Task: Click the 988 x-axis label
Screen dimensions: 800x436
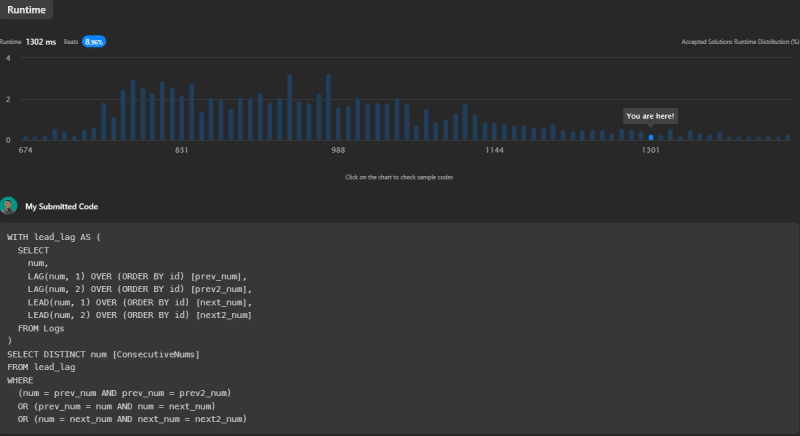Action: point(338,150)
